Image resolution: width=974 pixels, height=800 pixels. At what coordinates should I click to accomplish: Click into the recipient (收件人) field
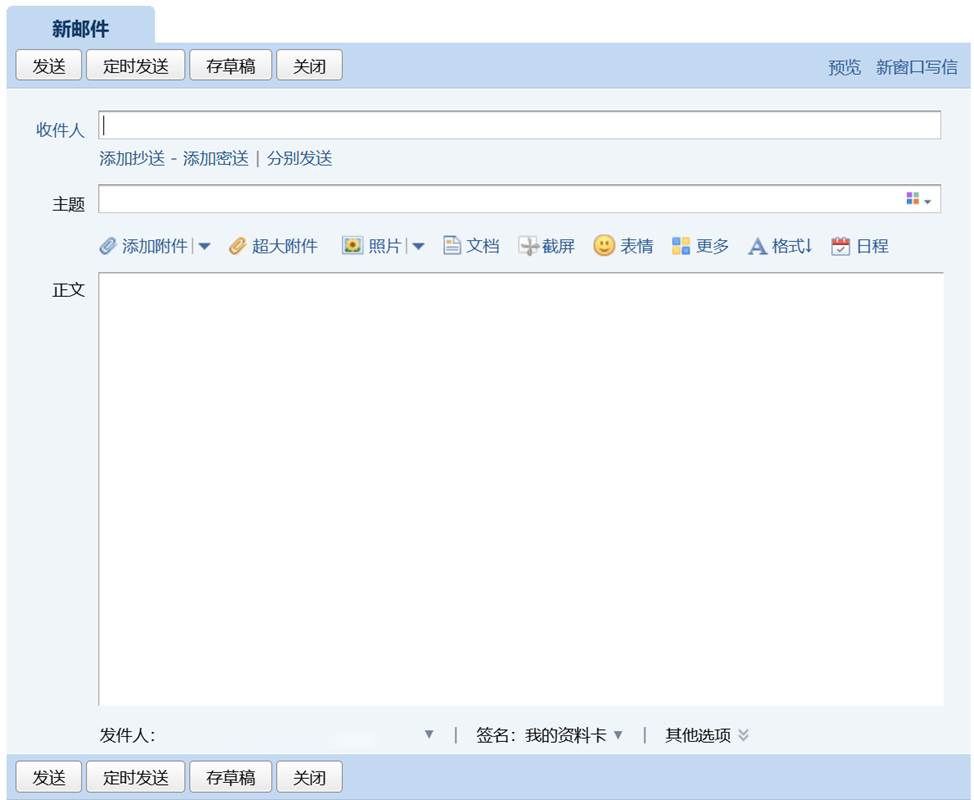click(x=520, y=126)
